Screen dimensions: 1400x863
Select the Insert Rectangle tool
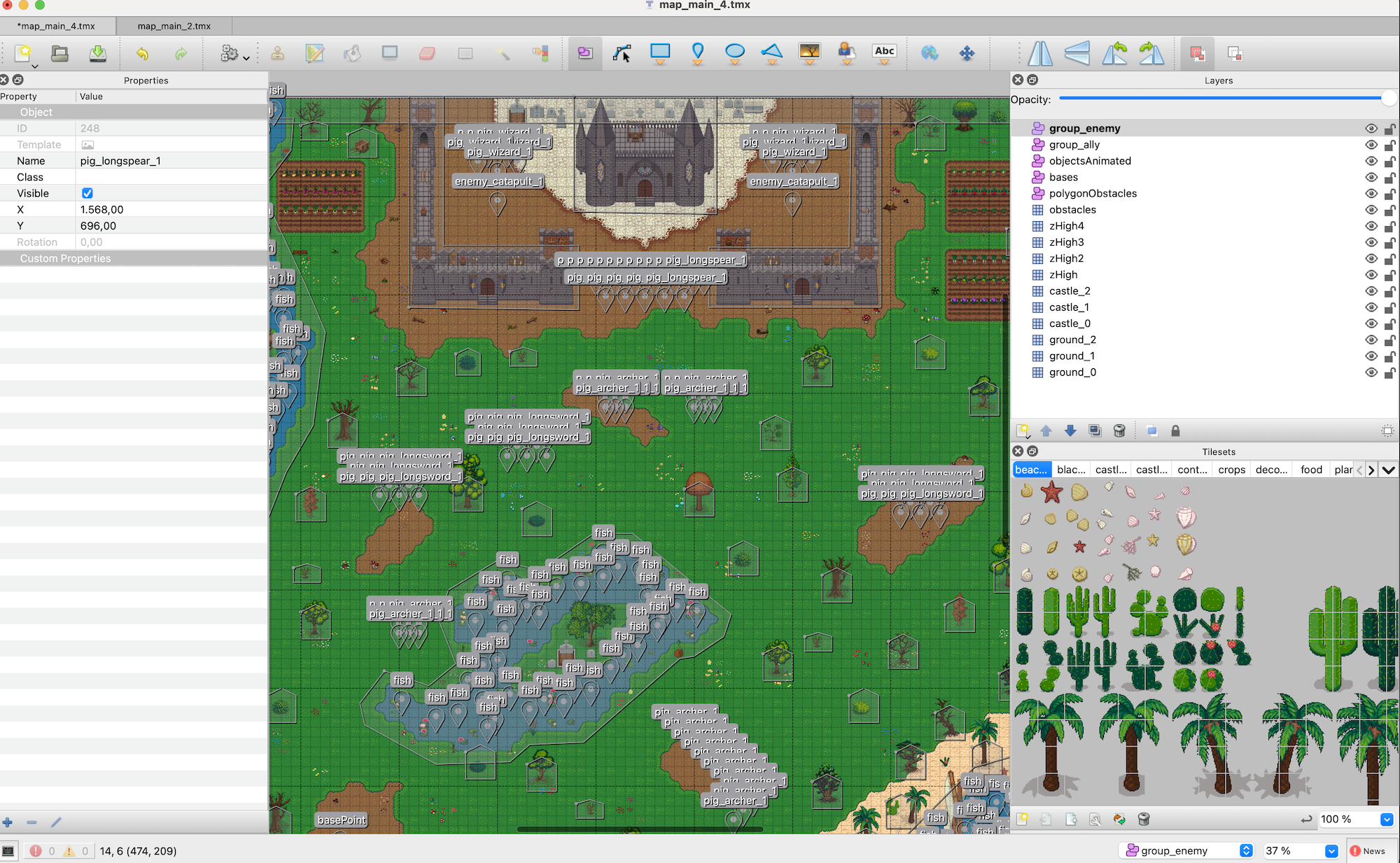pos(660,53)
